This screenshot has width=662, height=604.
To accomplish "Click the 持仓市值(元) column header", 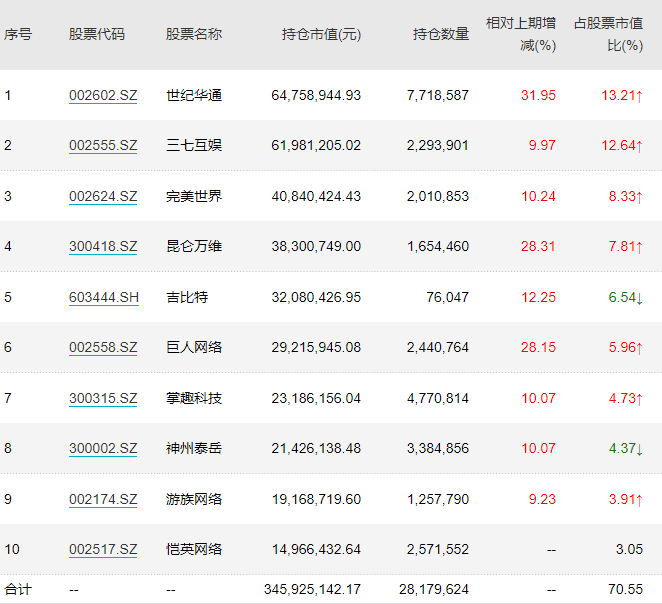I will click(321, 34).
